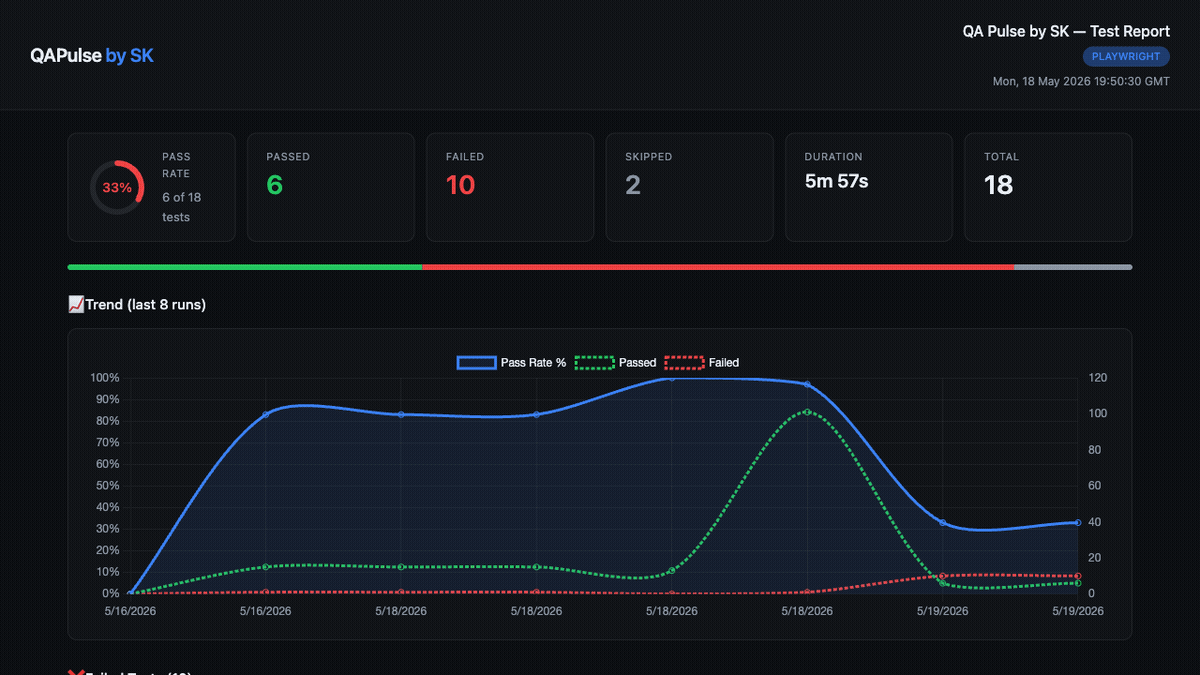Toggle the Pass Rate % legend item
The width and height of the screenshot is (1200, 675).
[x=511, y=363]
